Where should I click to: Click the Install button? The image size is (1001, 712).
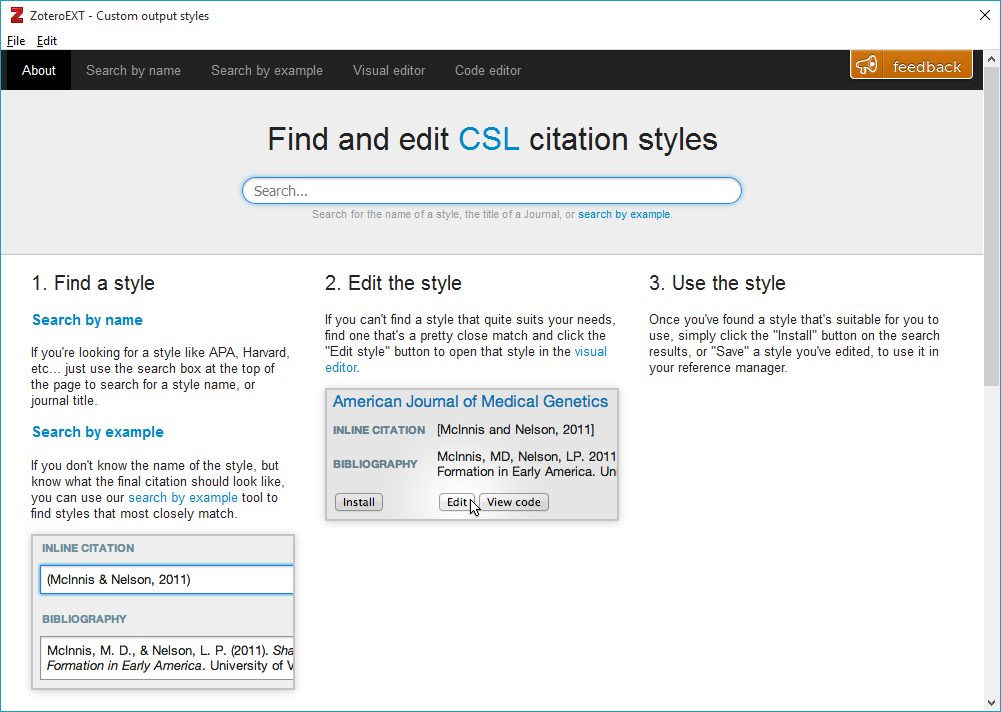[359, 503]
